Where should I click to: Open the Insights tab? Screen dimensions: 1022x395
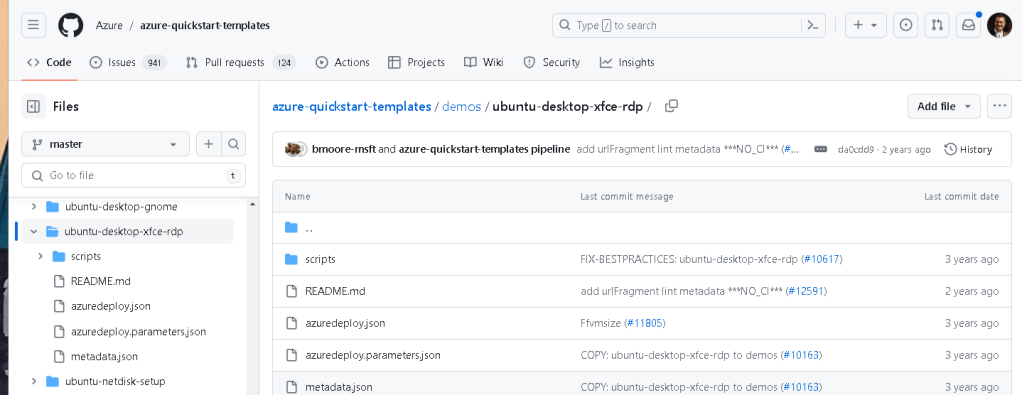point(627,63)
